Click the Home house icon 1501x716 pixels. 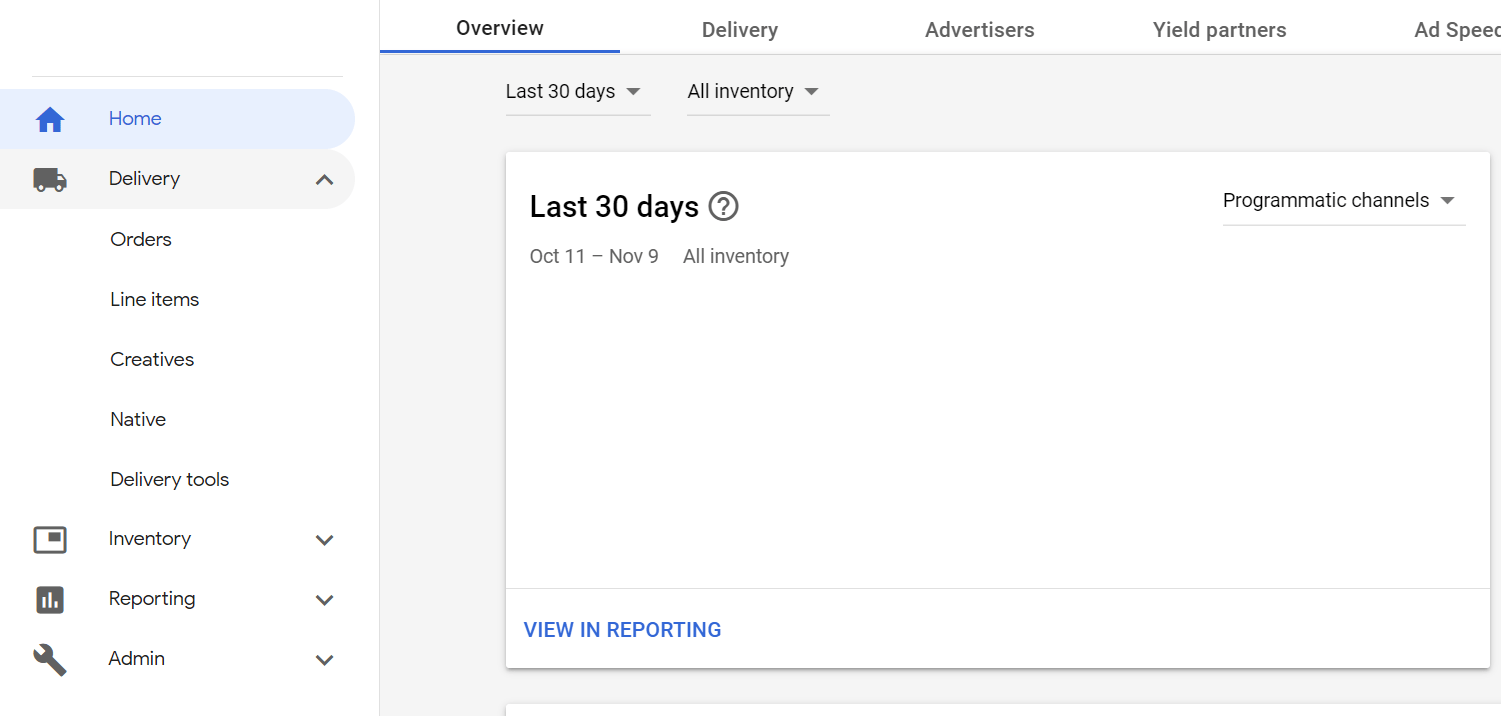(50, 120)
